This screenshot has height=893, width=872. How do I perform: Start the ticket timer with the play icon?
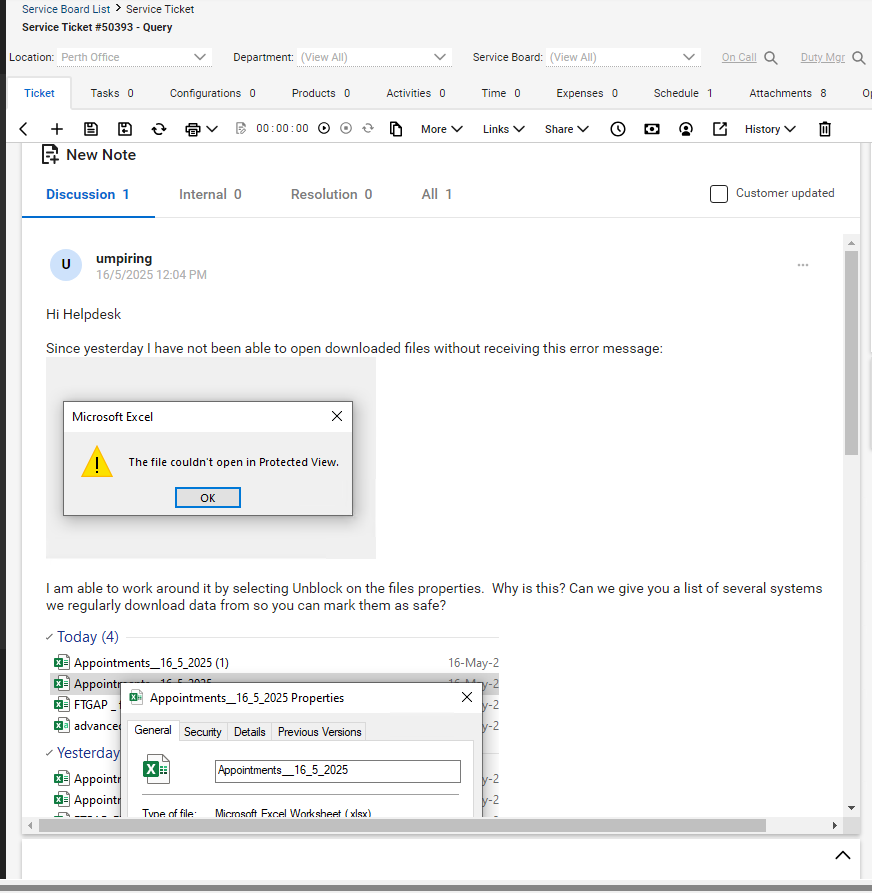point(324,129)
